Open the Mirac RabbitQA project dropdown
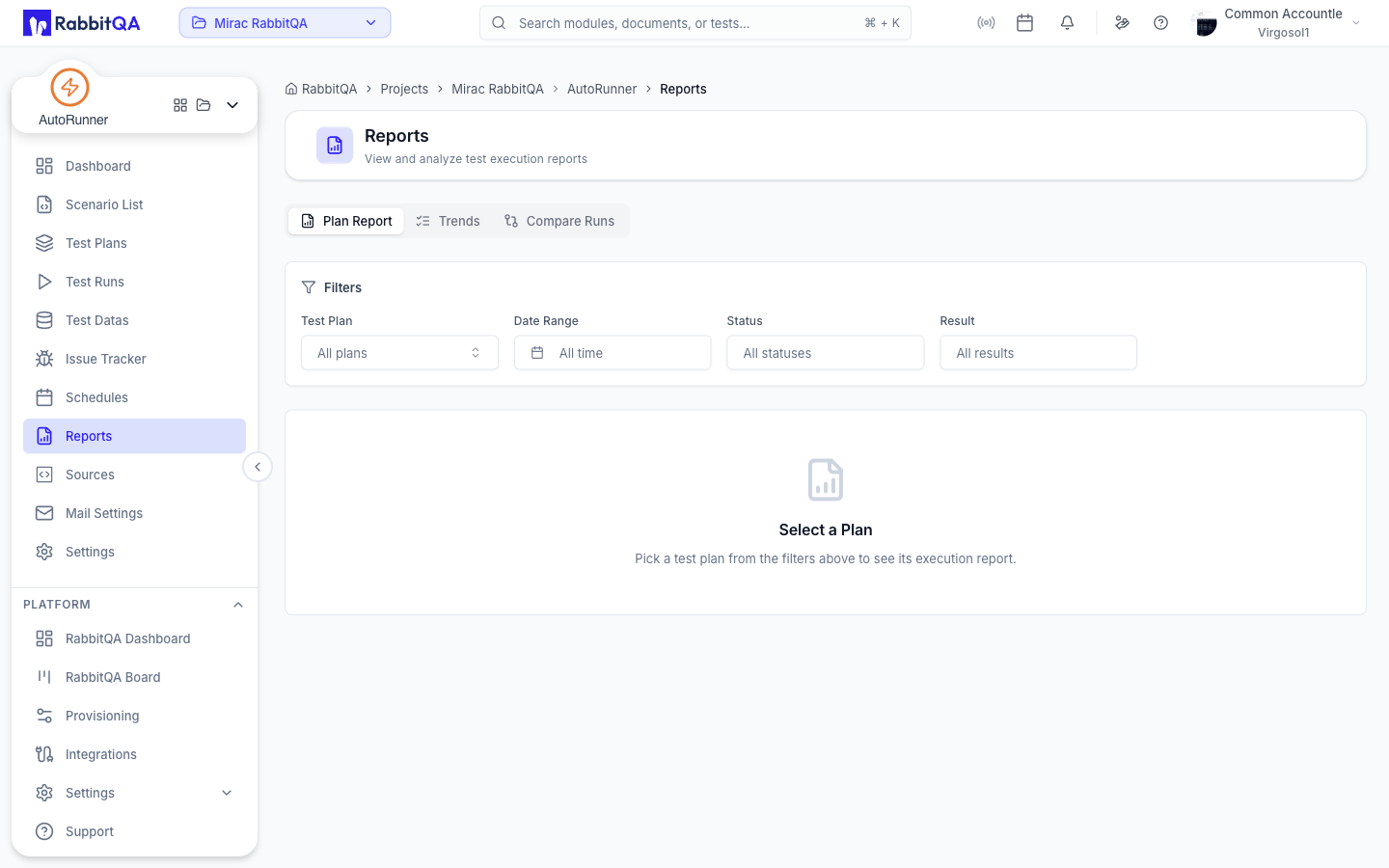1389x868 pixels. point(285,23)
